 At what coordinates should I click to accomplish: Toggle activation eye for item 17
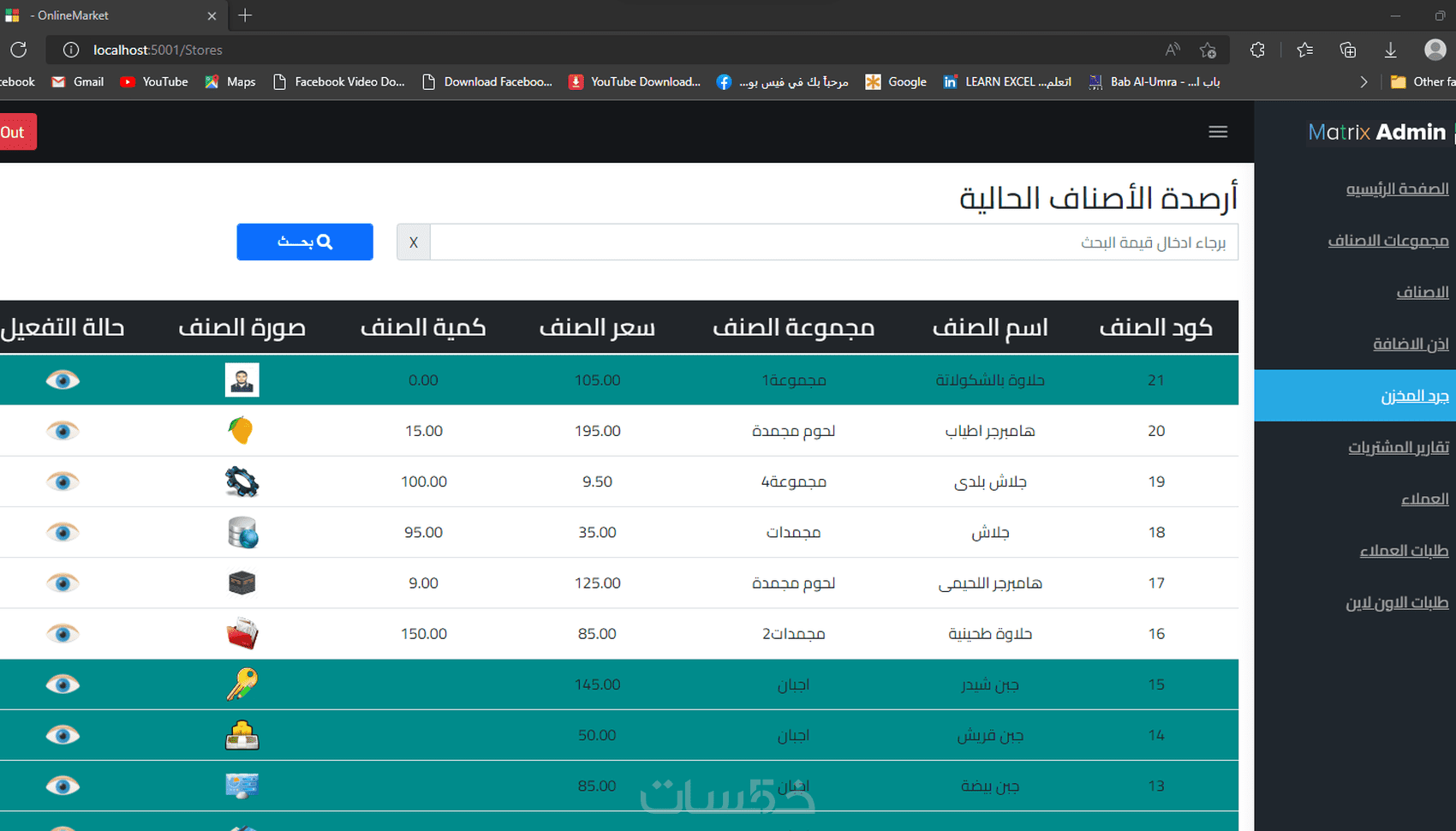coord(63,583)
